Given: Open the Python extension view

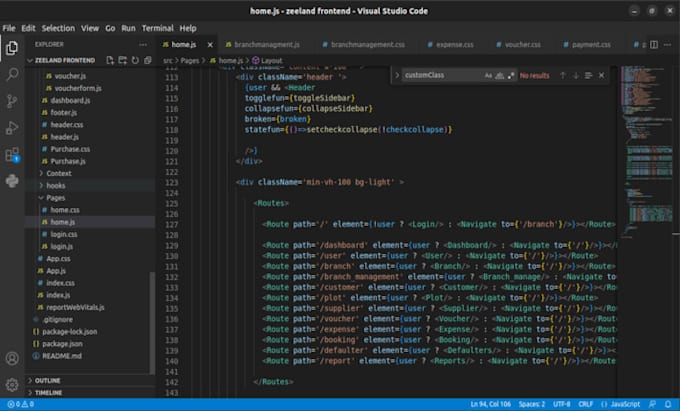Looking at the screenshot, I should 12,181.
